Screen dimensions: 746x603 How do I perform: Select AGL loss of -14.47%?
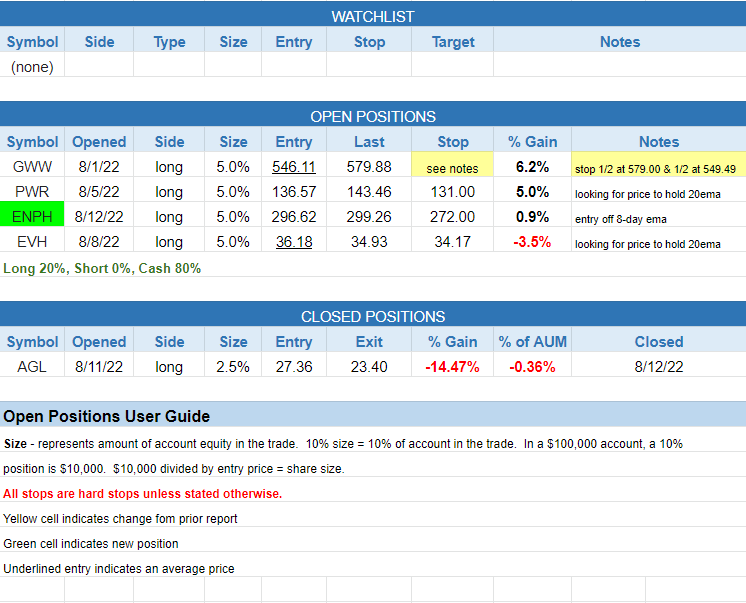pos(452,366)
